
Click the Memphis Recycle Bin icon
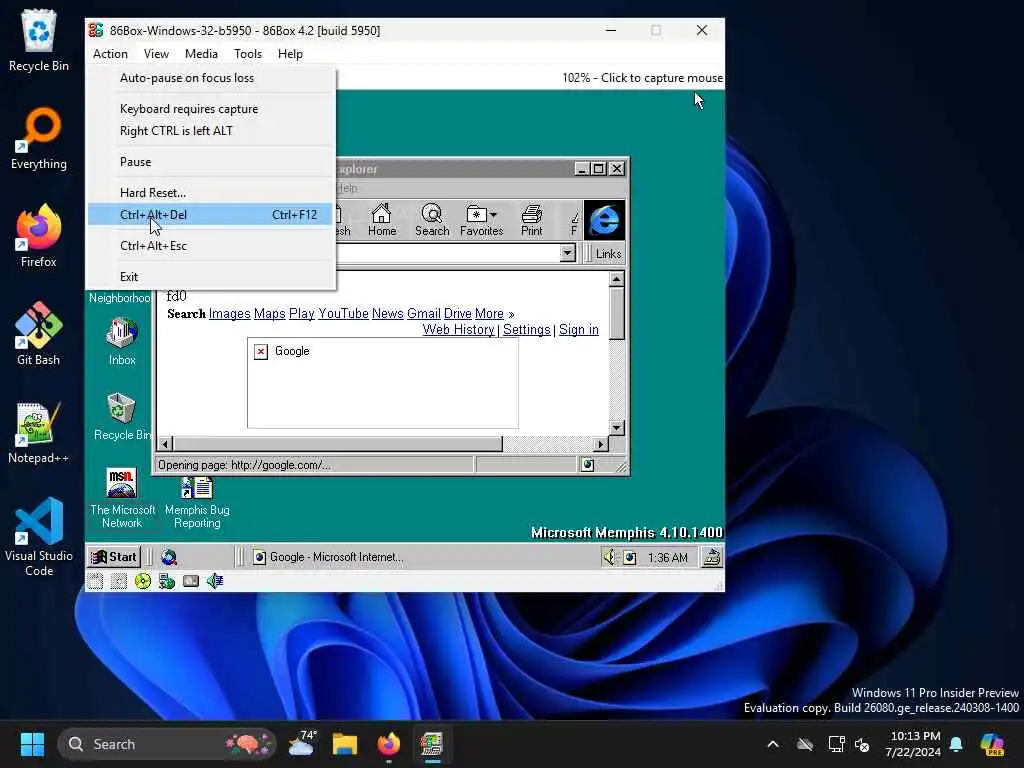point(121,417)
